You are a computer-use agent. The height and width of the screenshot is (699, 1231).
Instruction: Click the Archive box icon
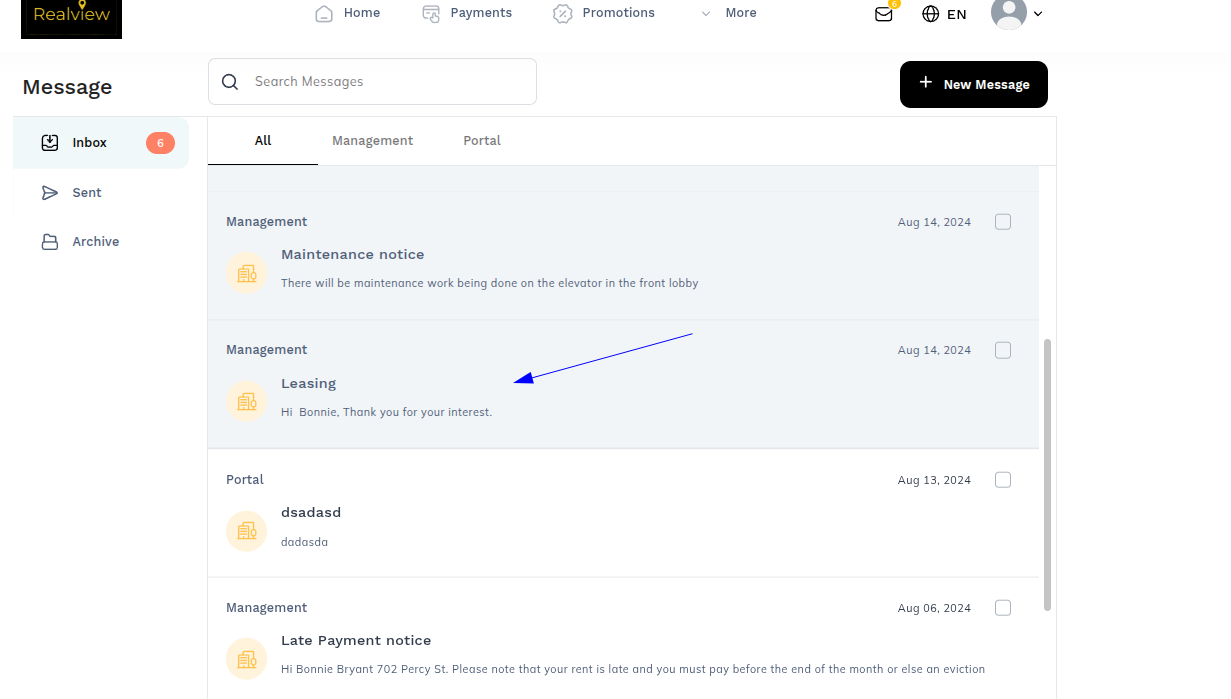coord(50,242)
